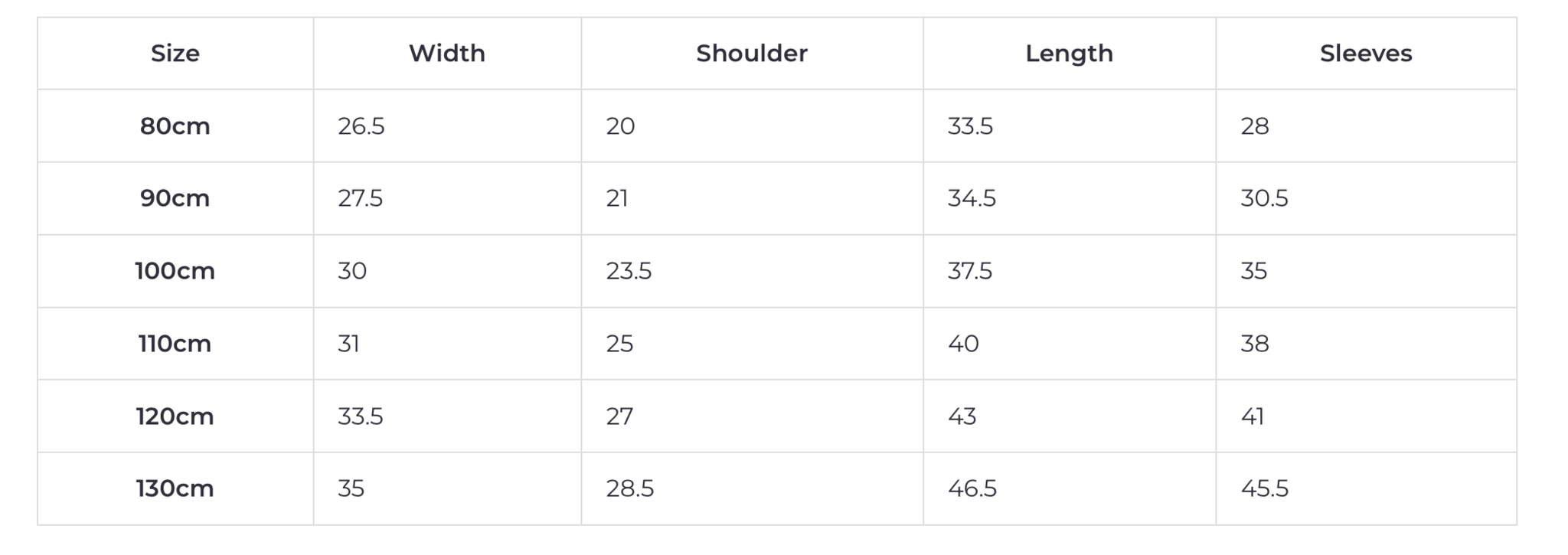Click the Size column header

click(x=175, y=54)
